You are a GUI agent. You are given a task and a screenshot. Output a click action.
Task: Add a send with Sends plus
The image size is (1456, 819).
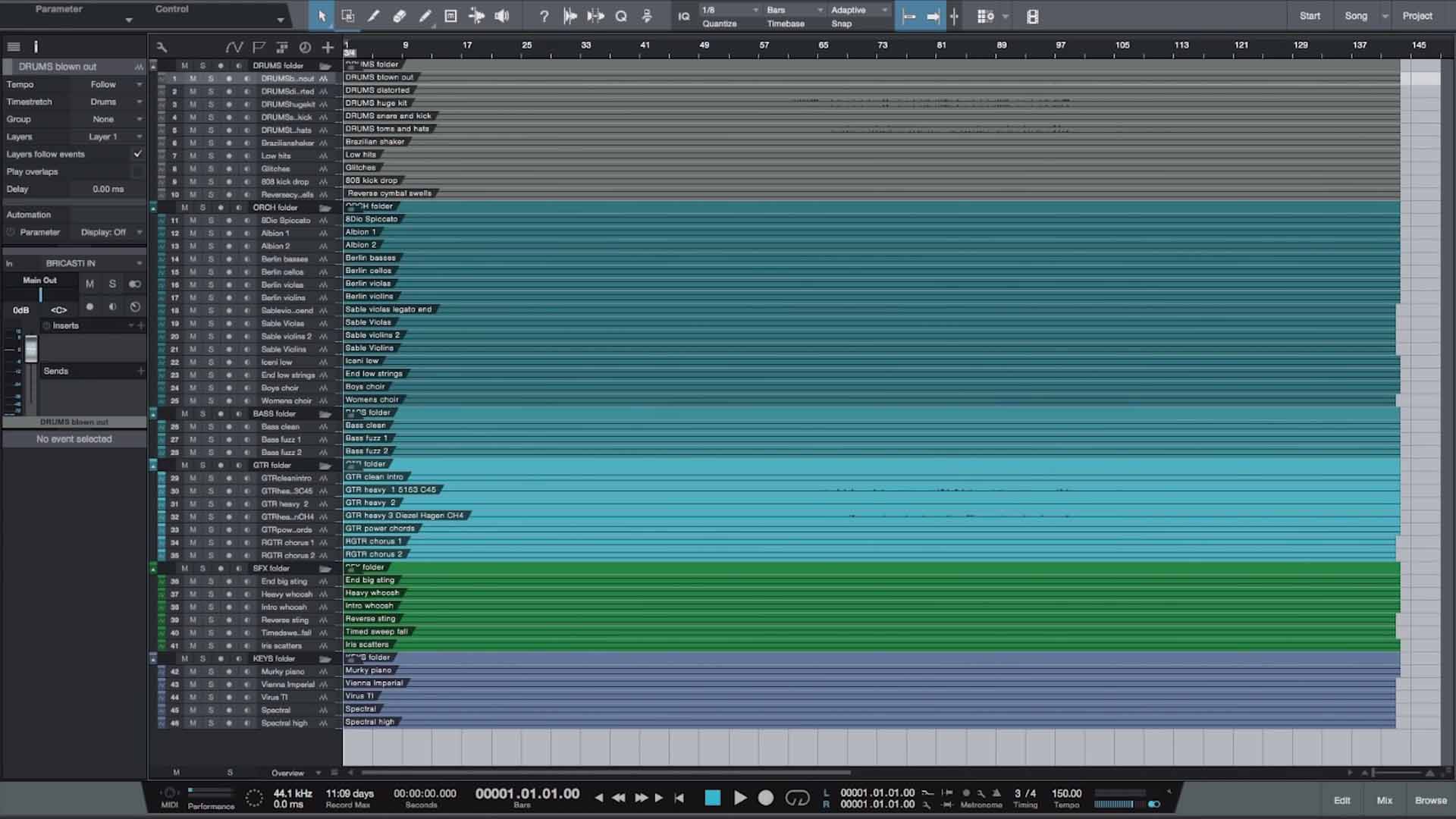(140, 371)
